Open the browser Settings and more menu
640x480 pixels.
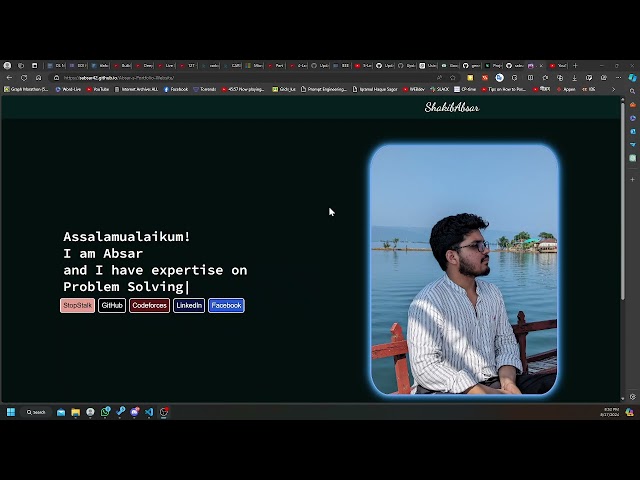pos(618,78)
